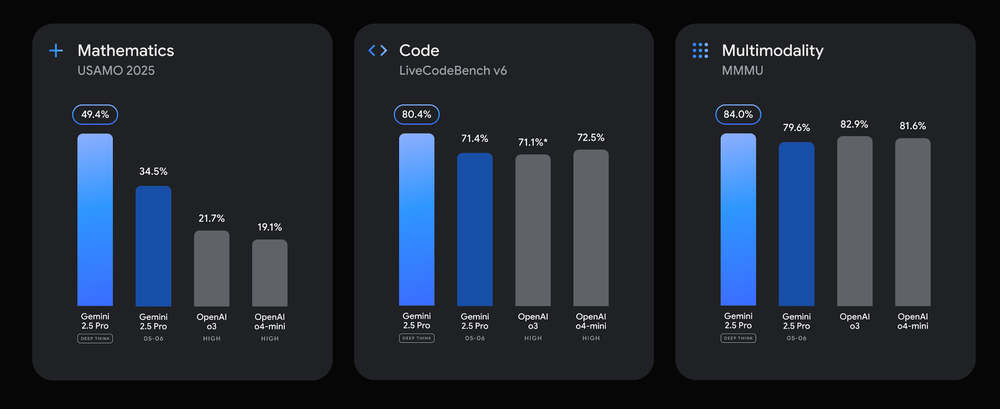Click the 79.6% blue bar in Multimodality

pos(797,224)
